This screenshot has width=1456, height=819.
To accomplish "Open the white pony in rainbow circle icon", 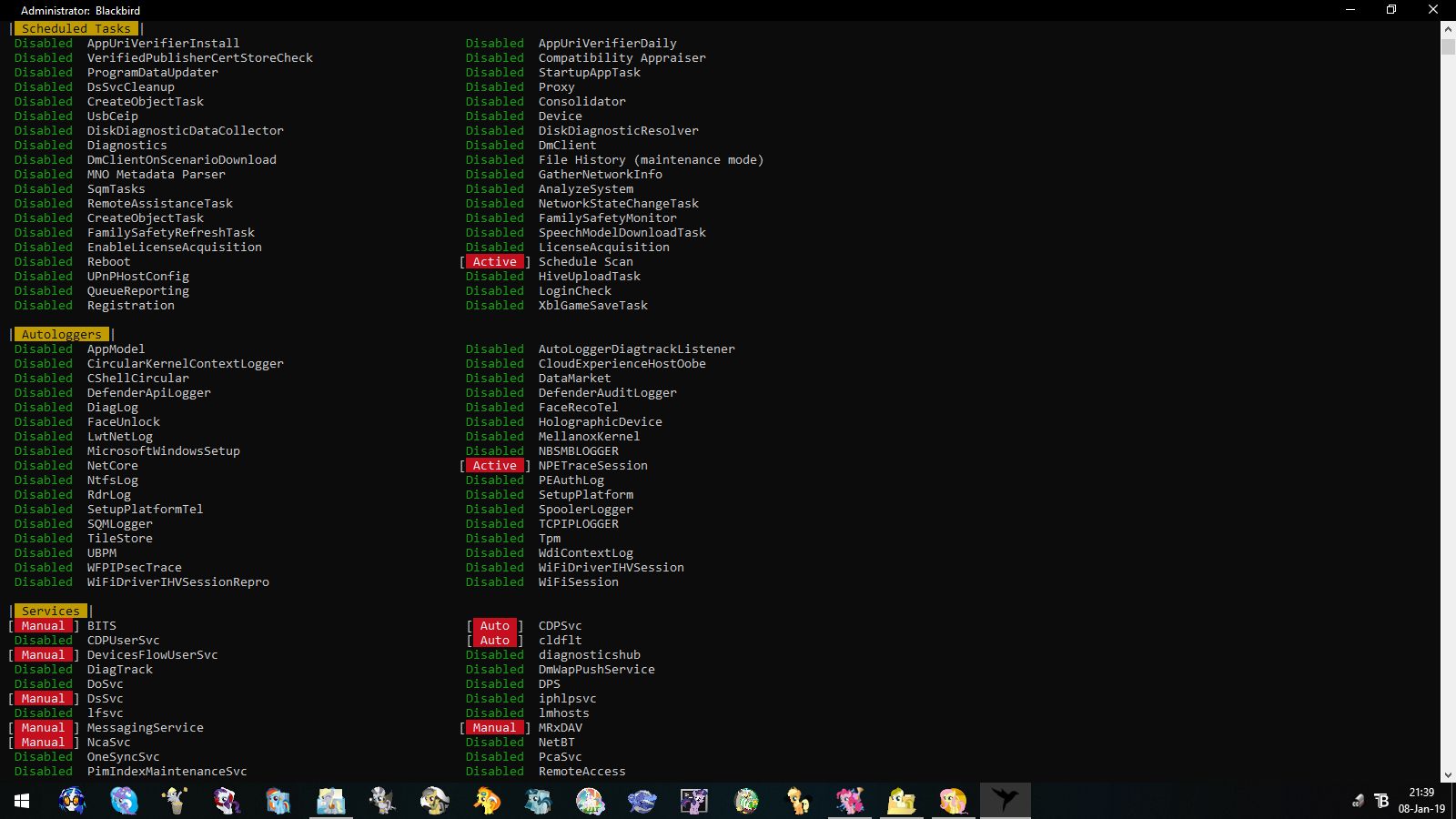I will pyautogui.click(x=591, y=801).
